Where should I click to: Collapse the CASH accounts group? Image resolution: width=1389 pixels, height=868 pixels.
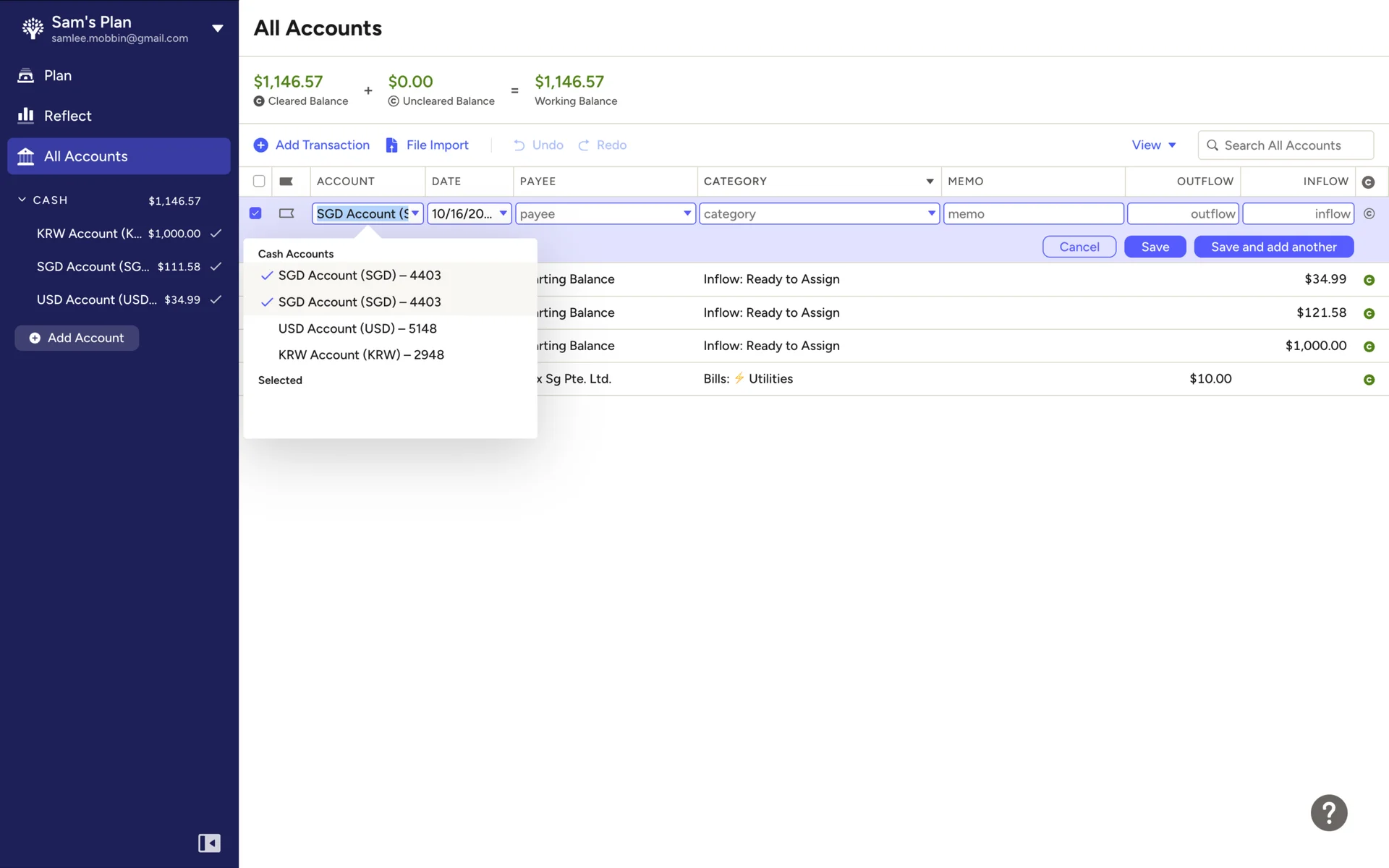(x=22, y=200)
